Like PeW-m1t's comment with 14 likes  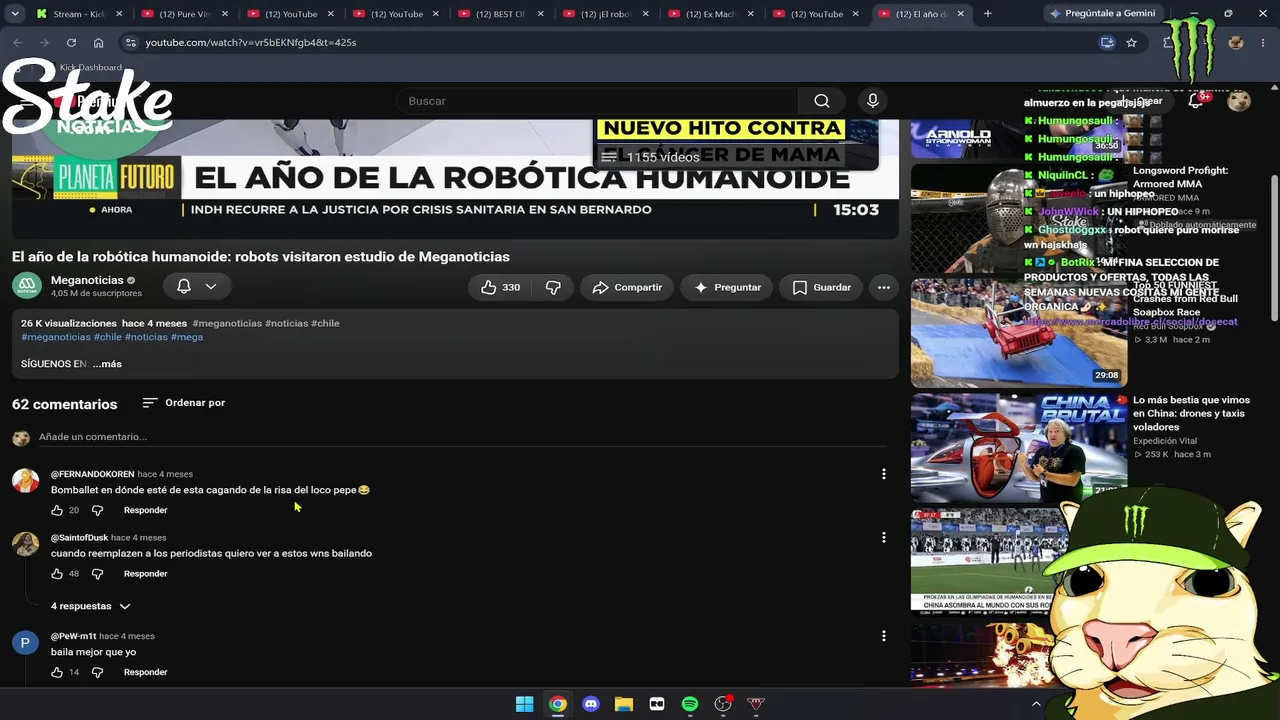pyautogui.click(x=57, y=672)
